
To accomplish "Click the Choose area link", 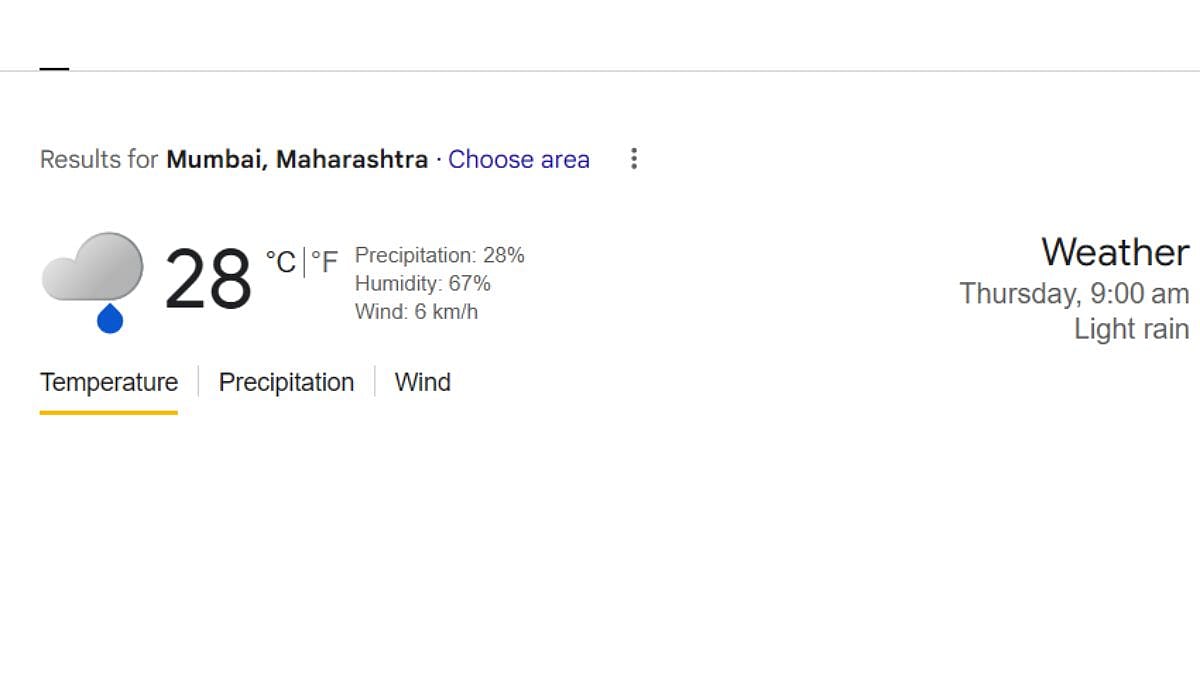I will tap(518, 159).
